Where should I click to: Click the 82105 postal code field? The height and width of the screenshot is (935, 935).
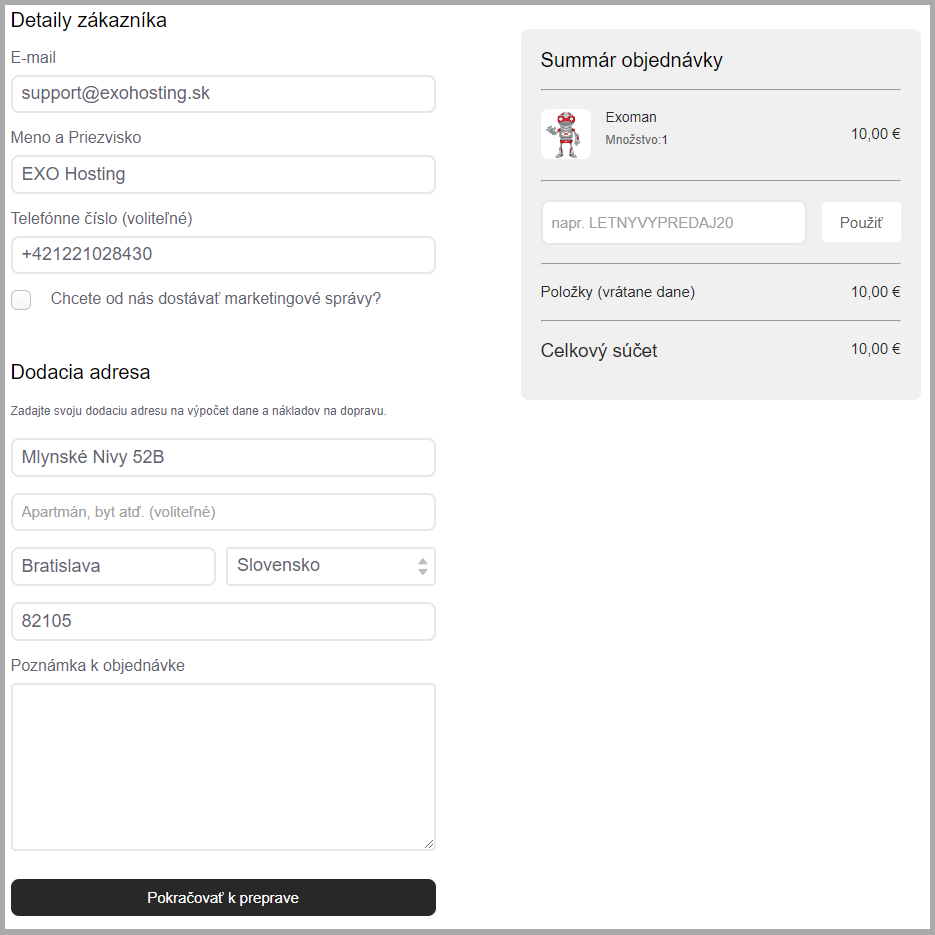223,621
